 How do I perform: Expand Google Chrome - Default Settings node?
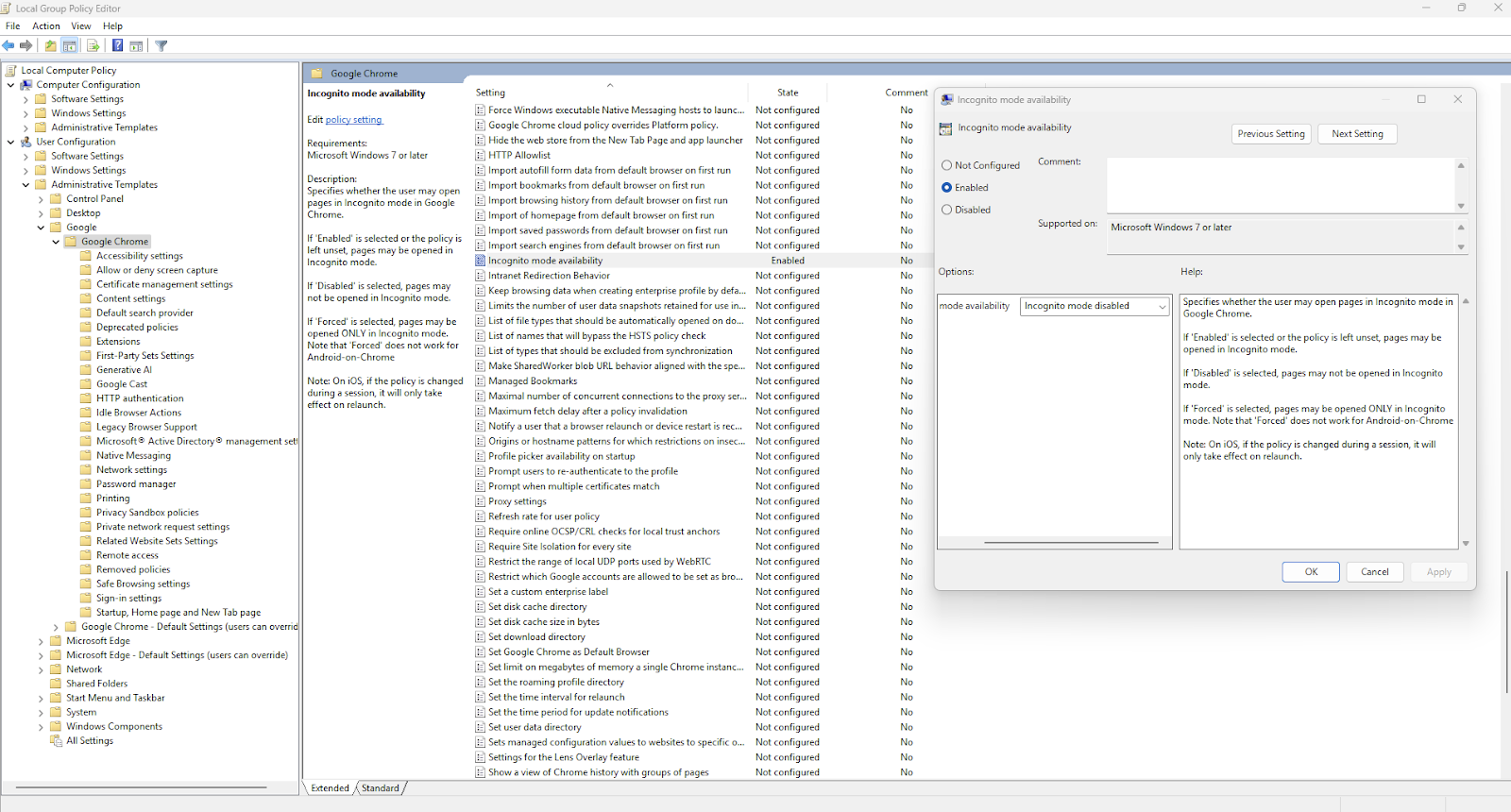[56, 627]
